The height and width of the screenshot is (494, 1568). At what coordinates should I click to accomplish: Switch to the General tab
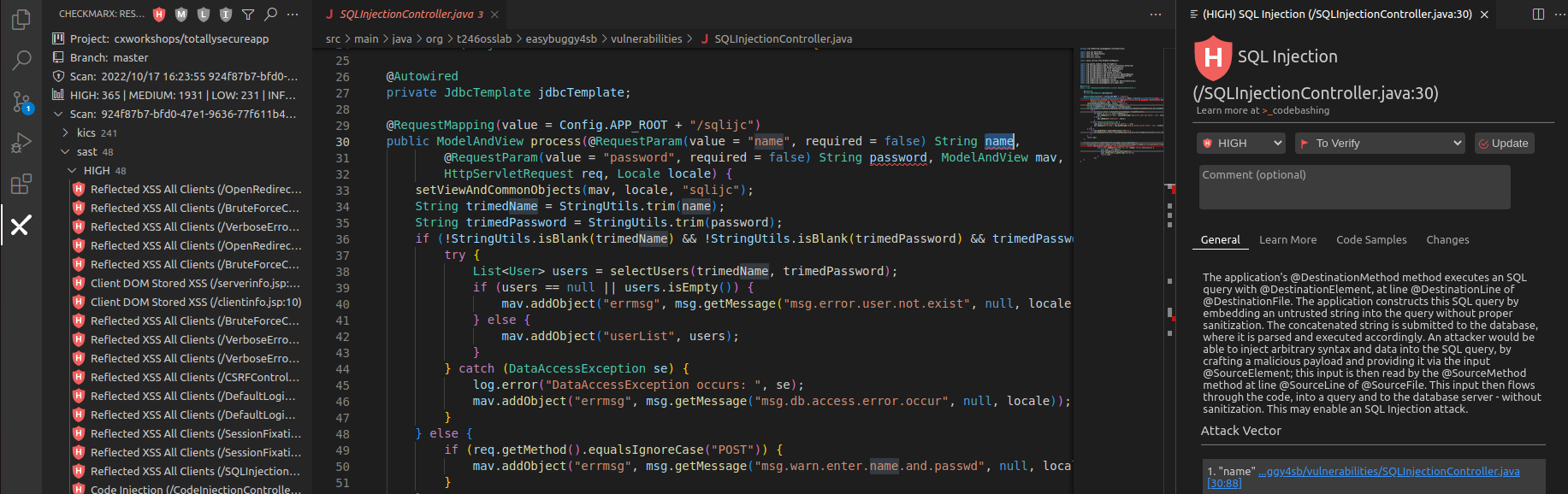pos(1220,240)
